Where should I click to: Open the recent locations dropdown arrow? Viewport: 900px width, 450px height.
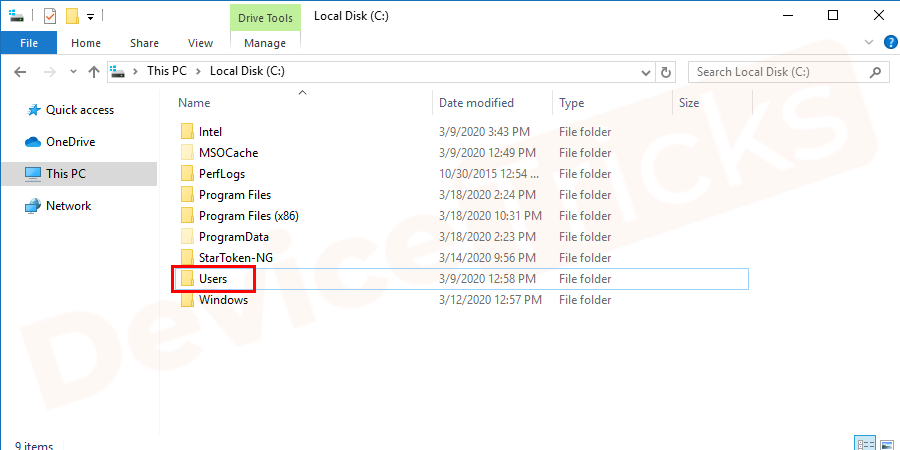click(73, 72)
